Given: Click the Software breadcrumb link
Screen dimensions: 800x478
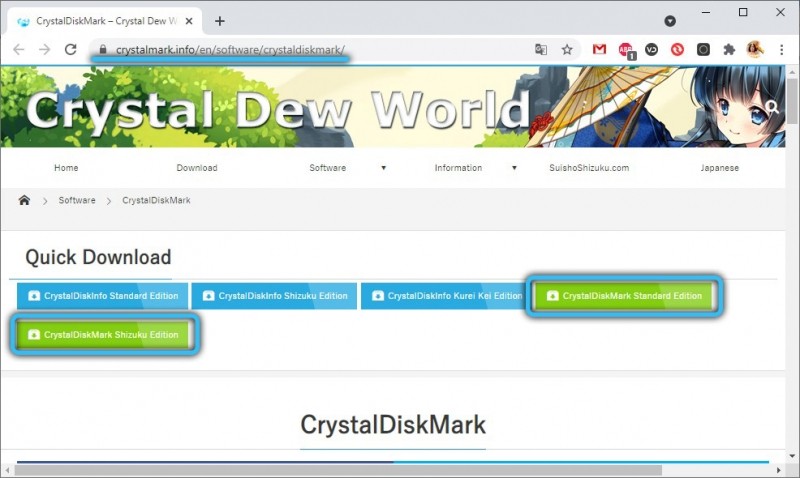Looking at the screenshot, I should [77, 200].
